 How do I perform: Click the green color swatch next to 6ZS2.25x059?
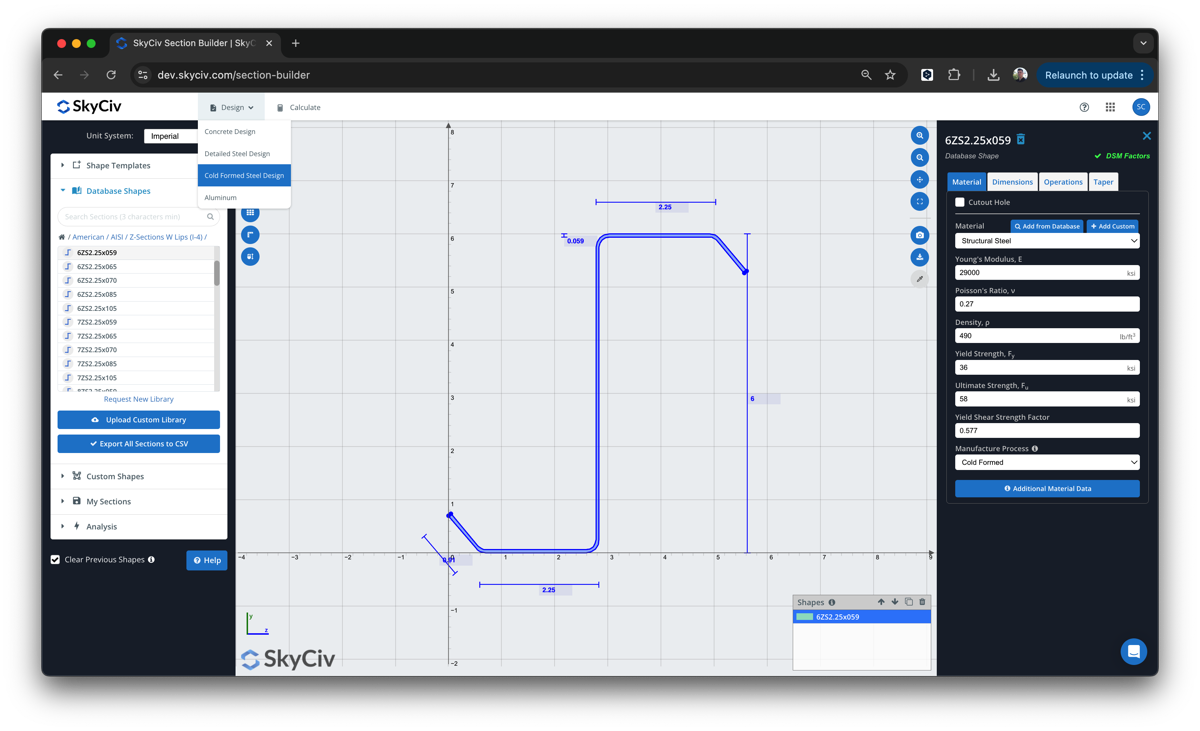click(804, 616)
